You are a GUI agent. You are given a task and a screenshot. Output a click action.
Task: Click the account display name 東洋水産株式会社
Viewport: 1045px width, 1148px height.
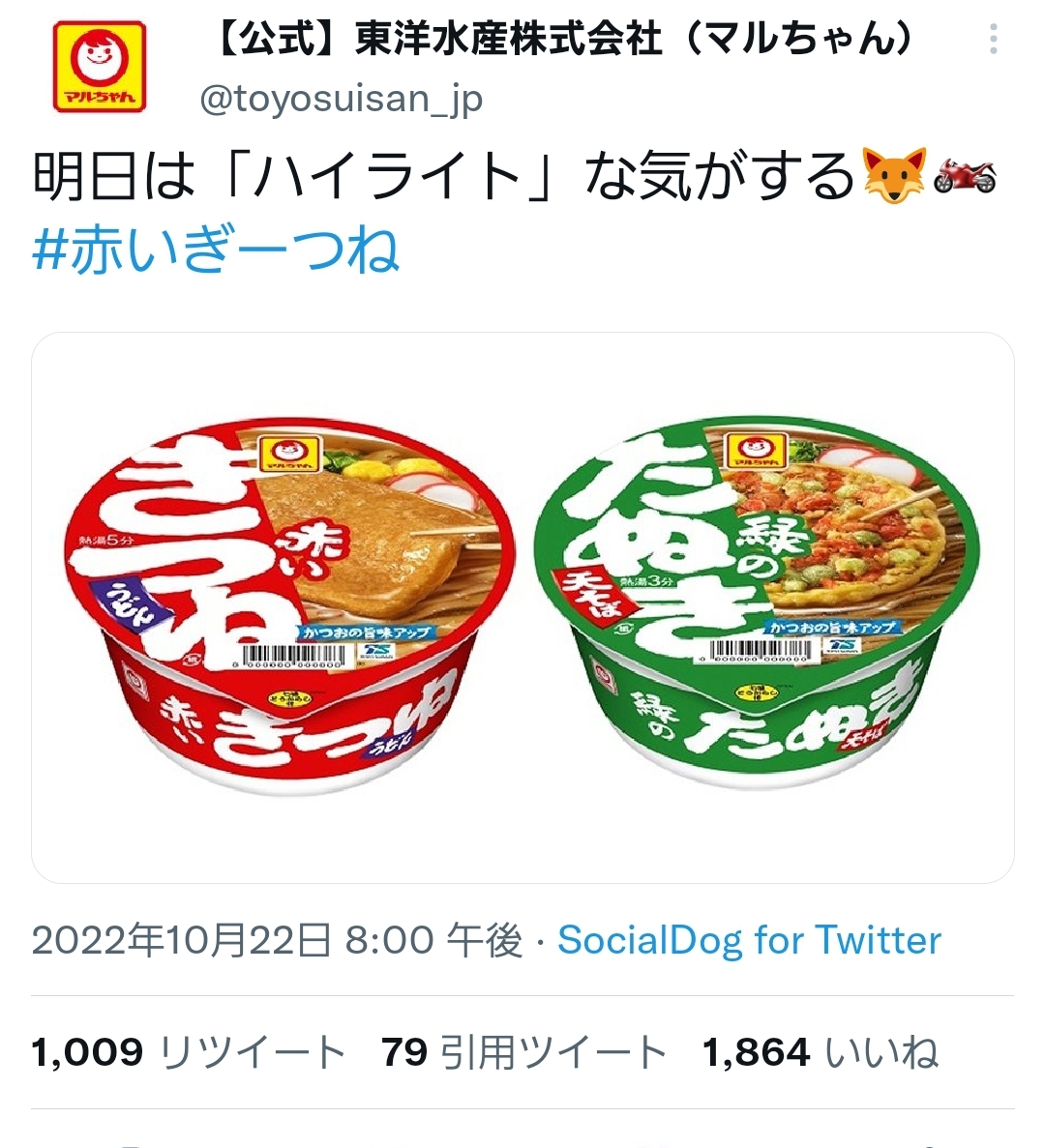(x=563, y=40)
